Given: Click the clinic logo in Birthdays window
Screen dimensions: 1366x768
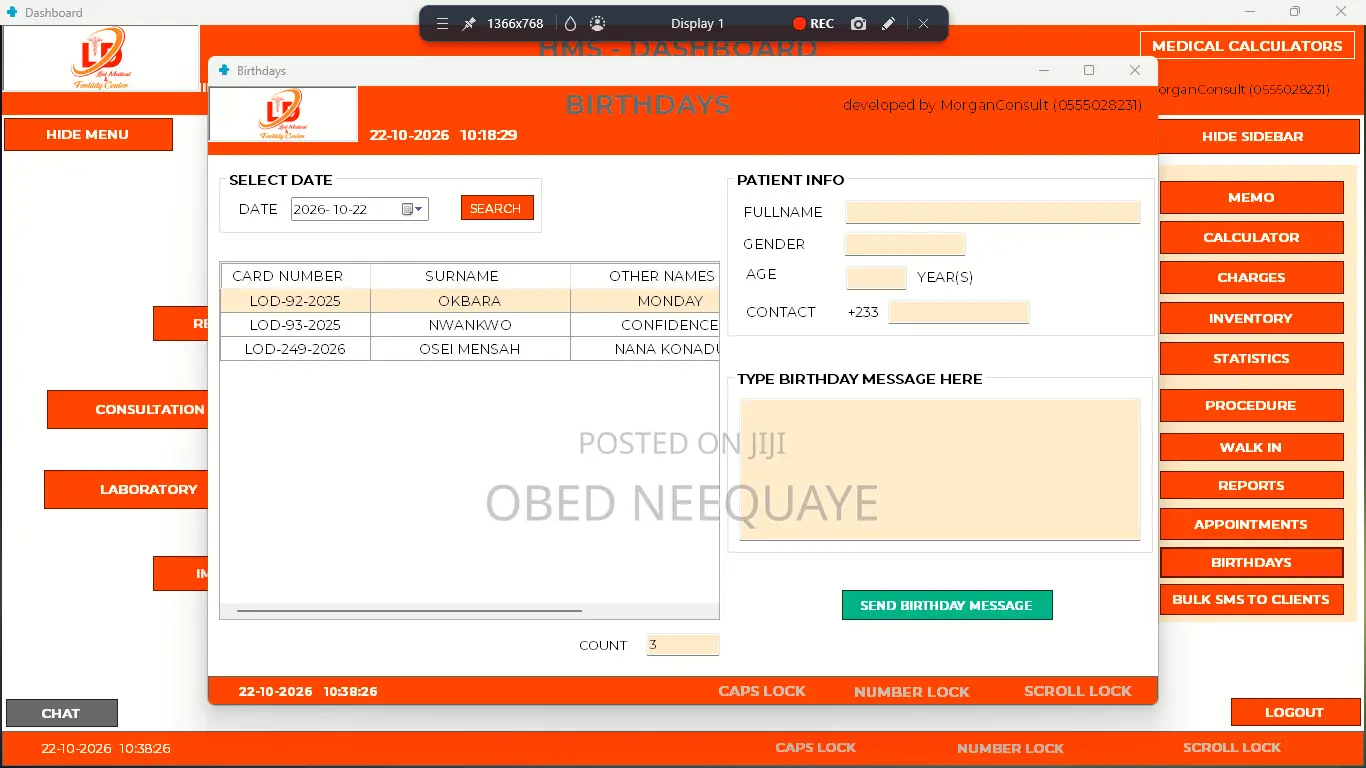Looking at the screenshot, I should tap(283, 114).
